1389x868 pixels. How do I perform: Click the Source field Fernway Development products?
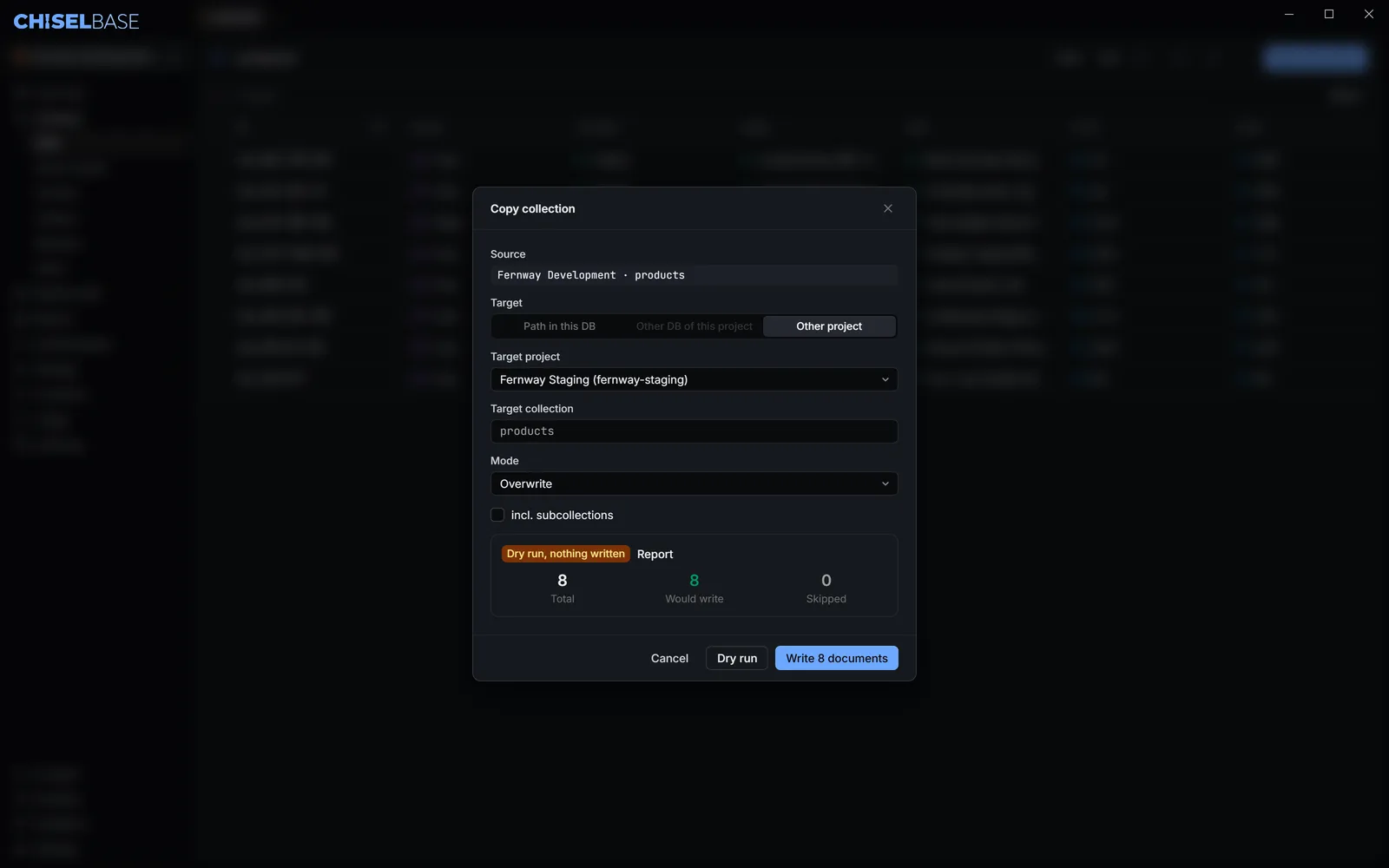694,275
